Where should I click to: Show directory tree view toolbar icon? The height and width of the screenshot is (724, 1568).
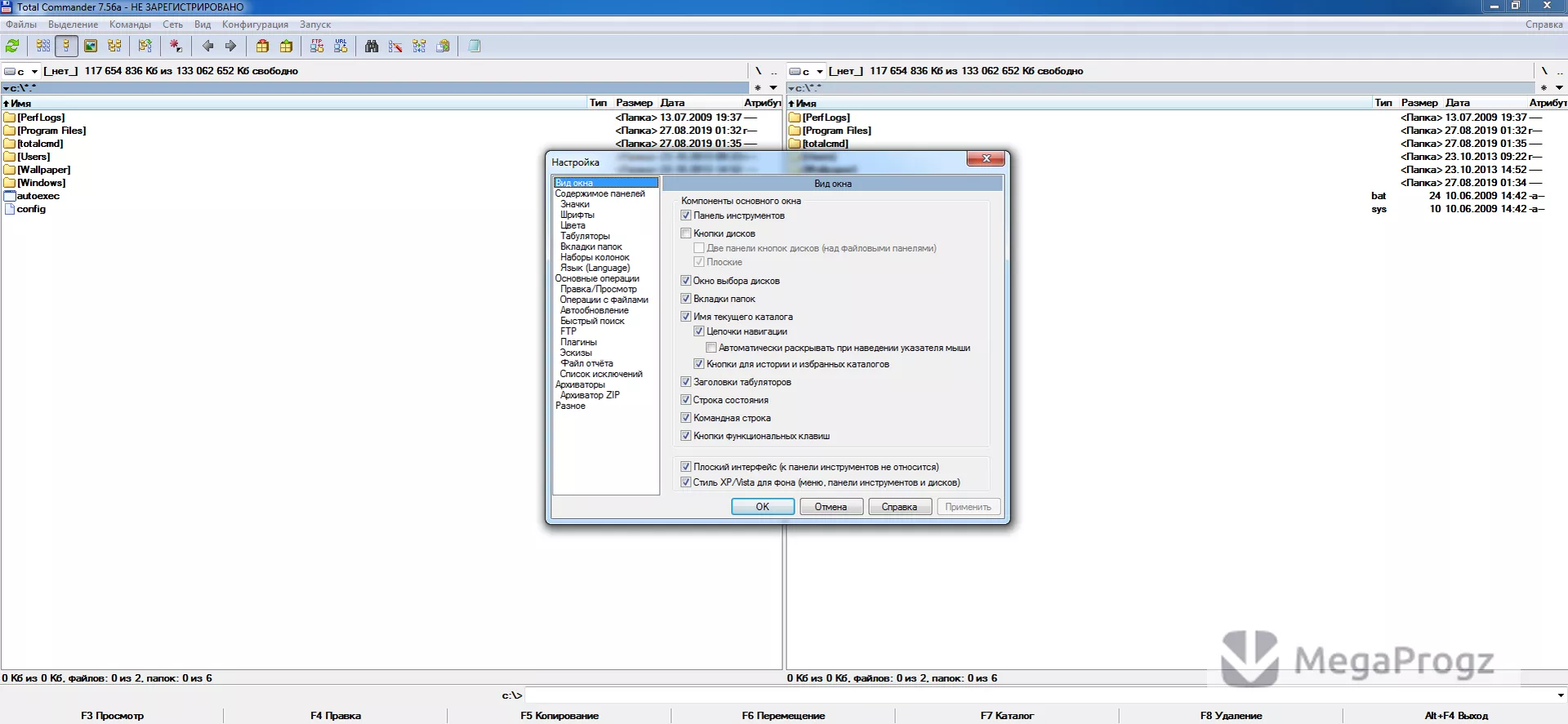tap(114, 47)
